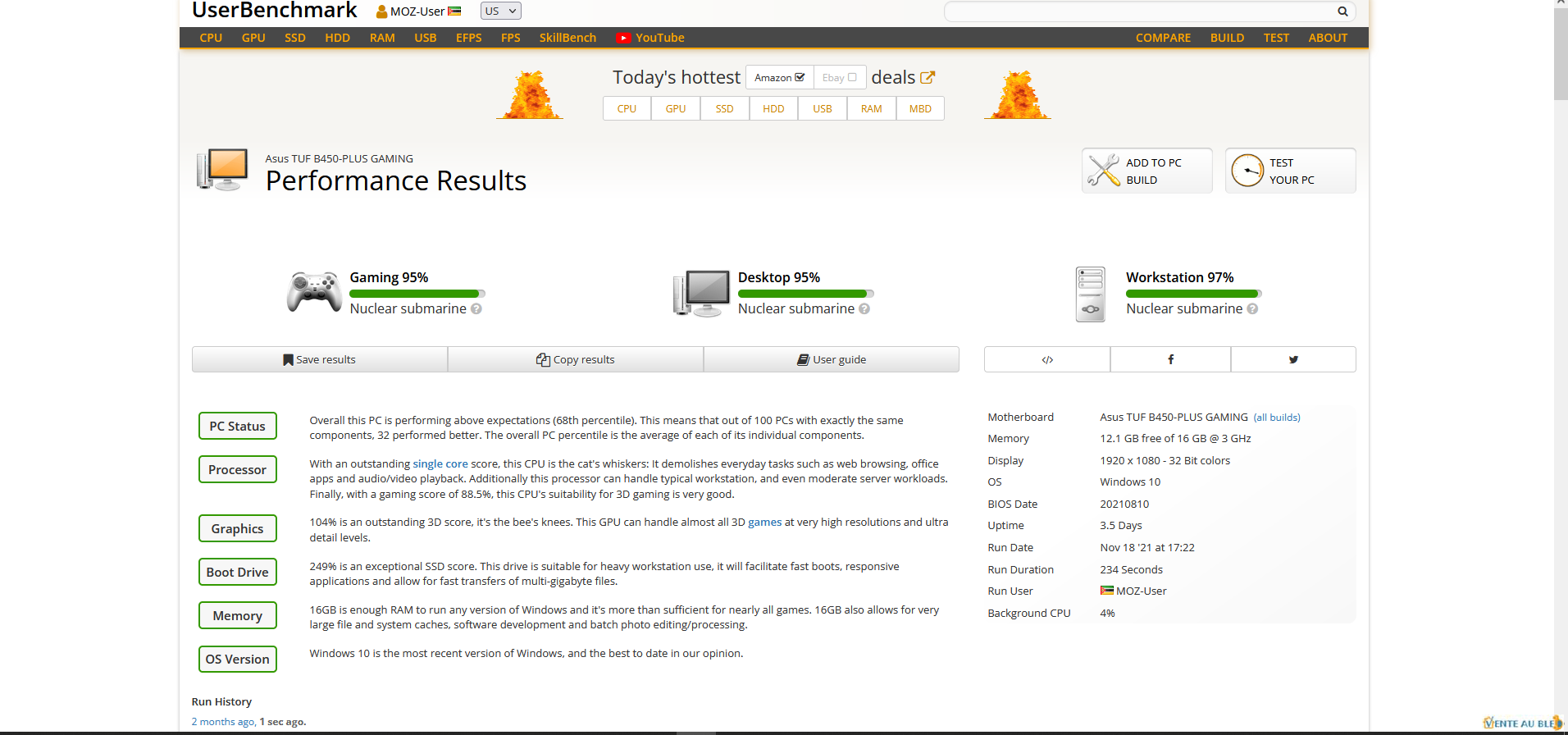1568x735 pixels.
Task: Open the SSD nav menu
Action: (295, 38)
